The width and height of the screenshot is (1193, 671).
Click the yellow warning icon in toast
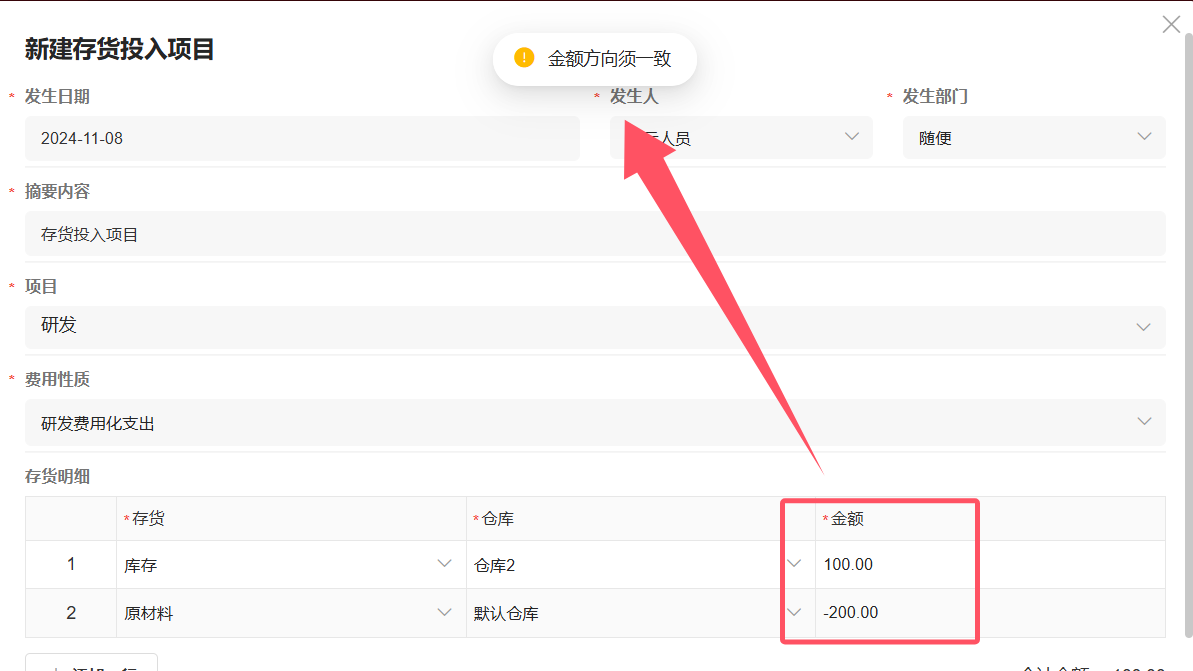coord(524,58)
